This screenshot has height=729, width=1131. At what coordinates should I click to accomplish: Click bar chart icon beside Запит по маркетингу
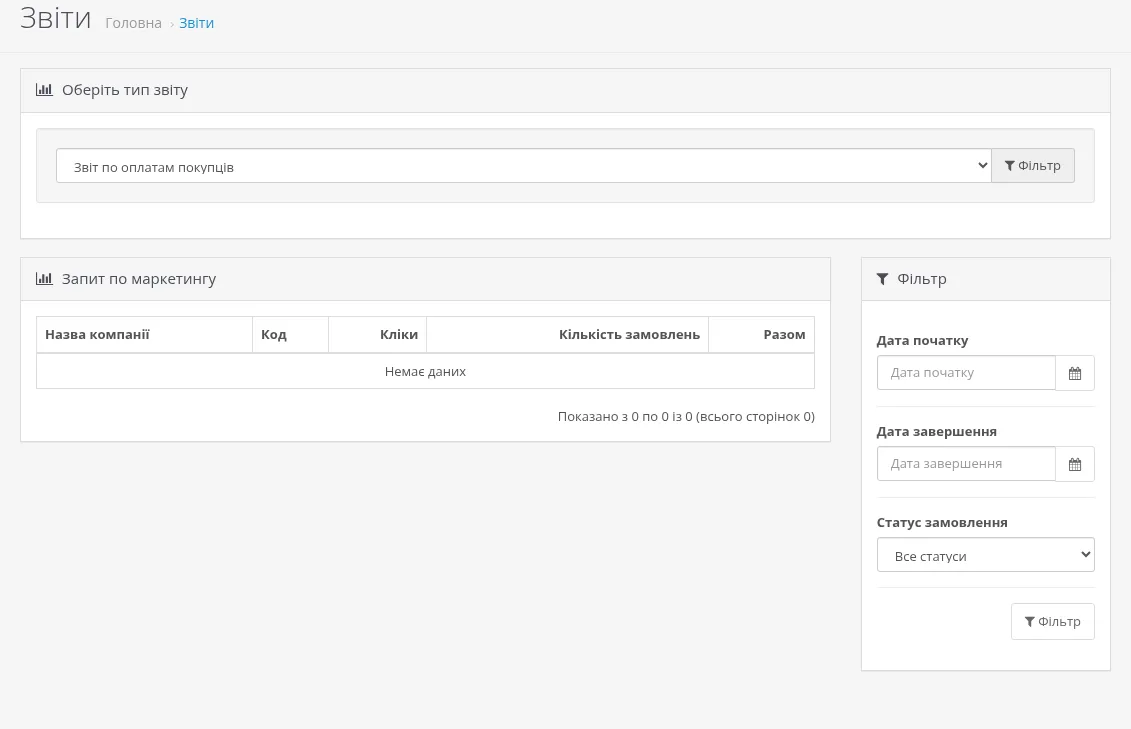[44, 279]
